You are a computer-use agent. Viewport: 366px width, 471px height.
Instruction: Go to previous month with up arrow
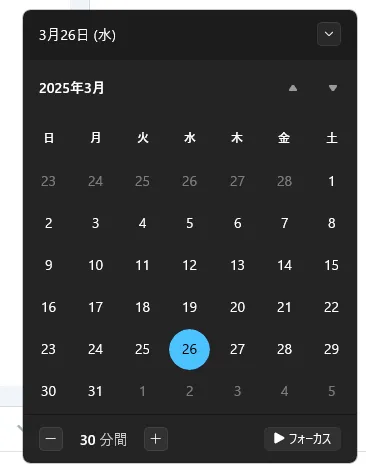coord(293,88)
